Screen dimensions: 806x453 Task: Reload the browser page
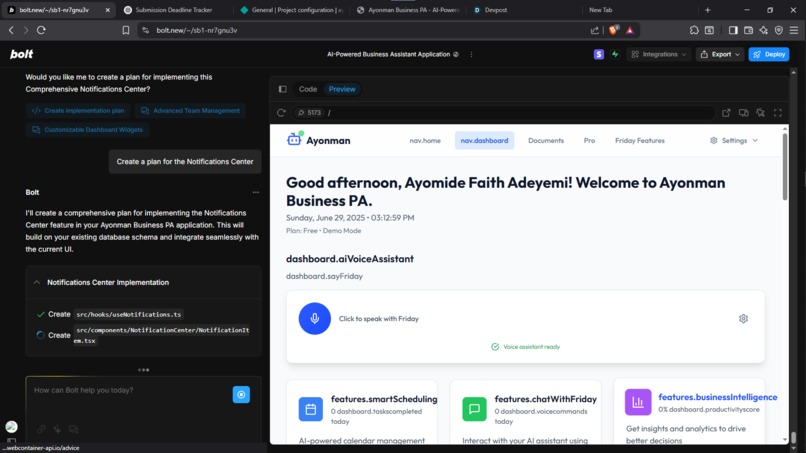pyautogui.click(x=41, y=30)
